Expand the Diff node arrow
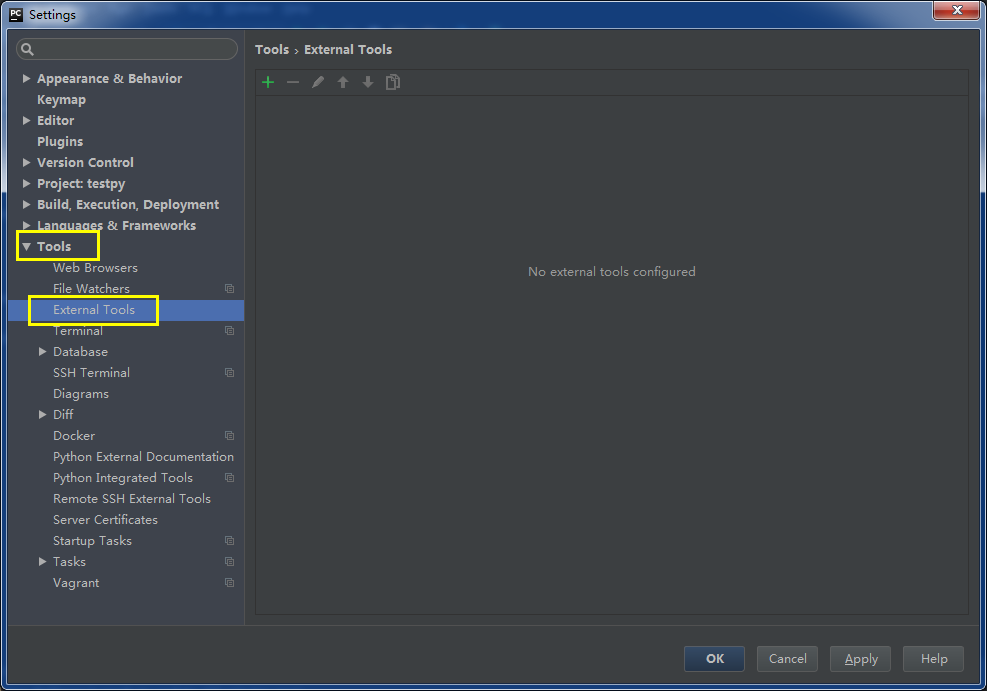 (x=42, y=415)
